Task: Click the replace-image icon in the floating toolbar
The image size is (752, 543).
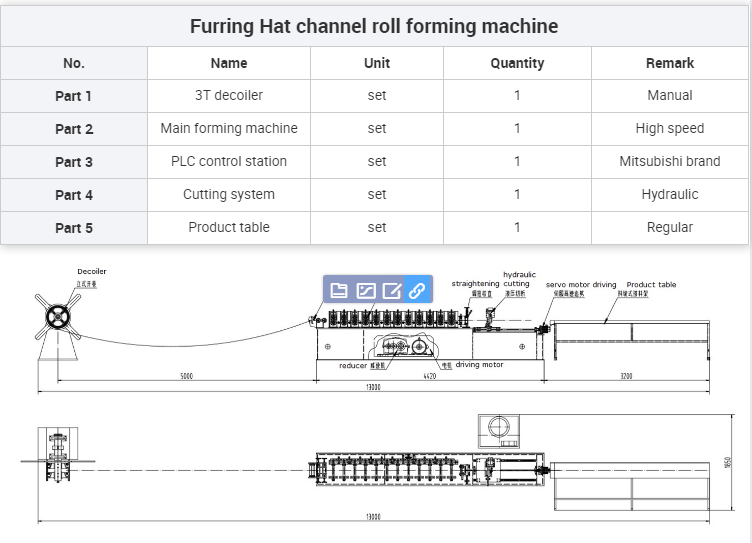Action: [366, 290]
